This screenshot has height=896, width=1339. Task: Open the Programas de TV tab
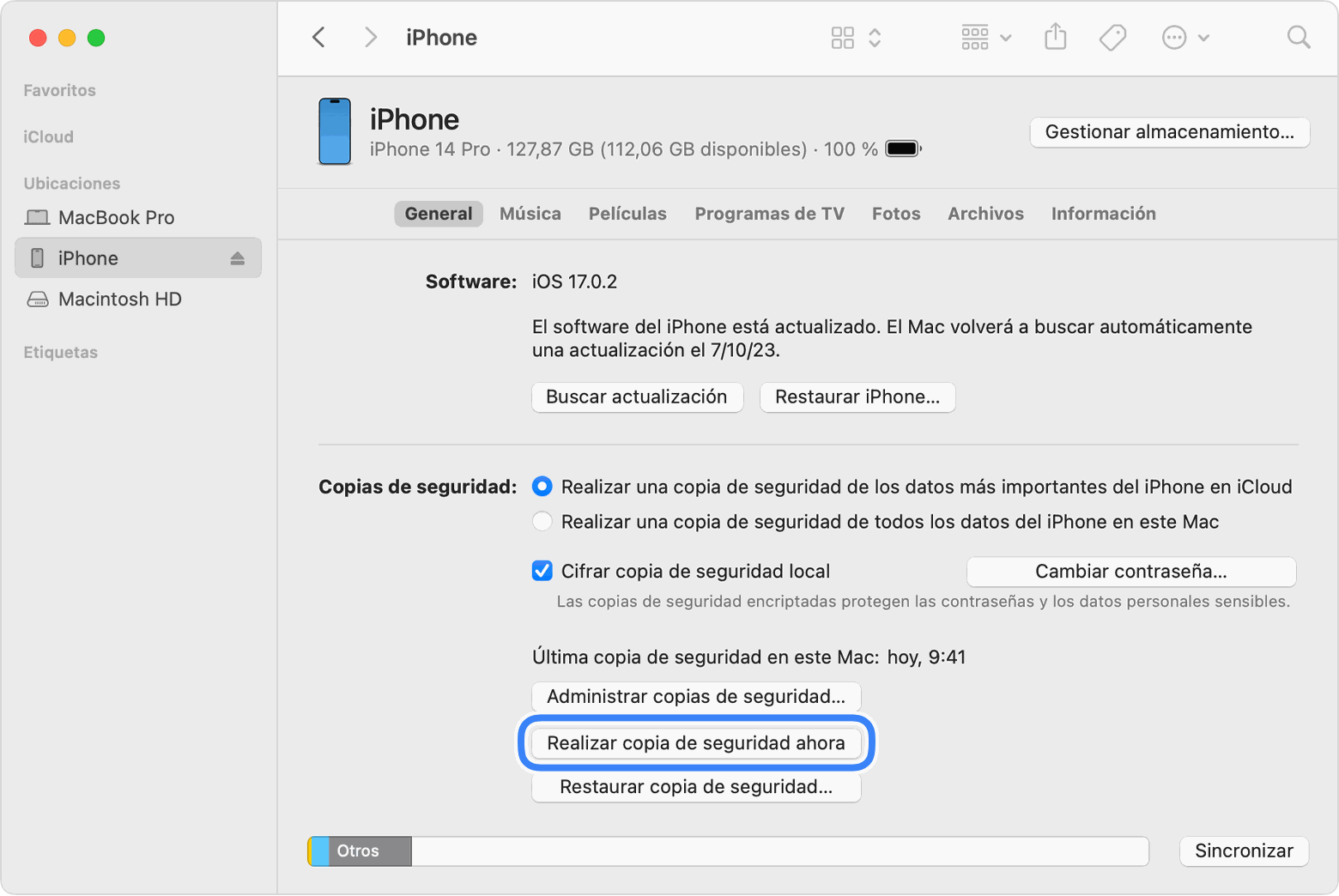pyautogui.click(x=770, y=214)
